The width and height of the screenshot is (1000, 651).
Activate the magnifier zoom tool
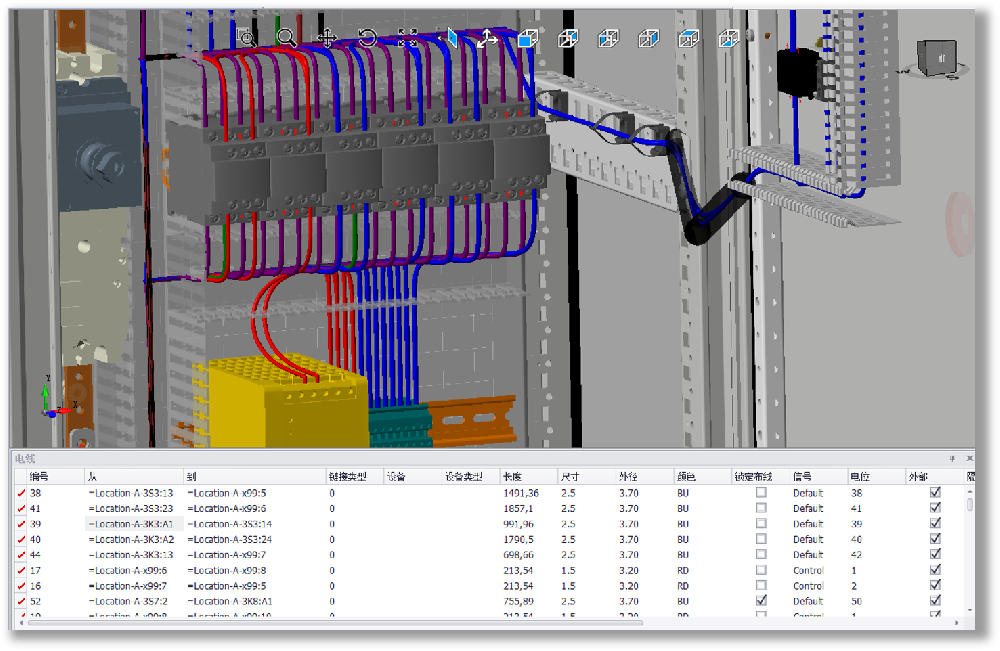click(x=286, y=38)
